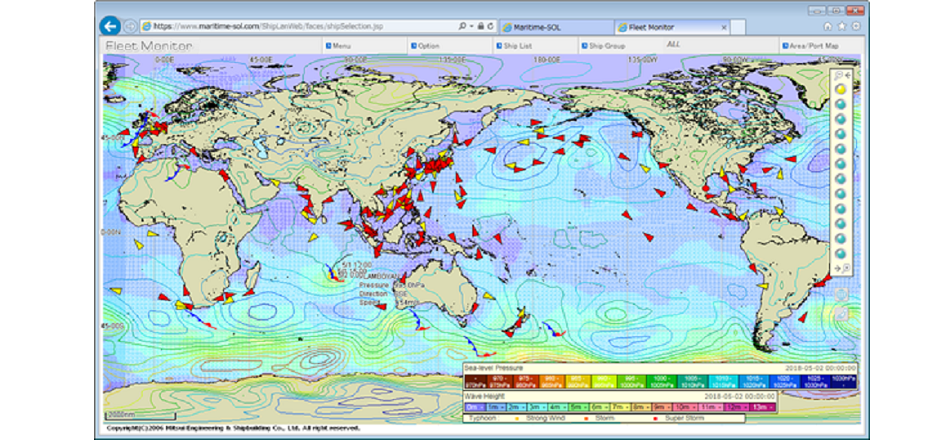950x440 pixels.
Task: Open the Option menu
Action: click(x=427, y=46)
